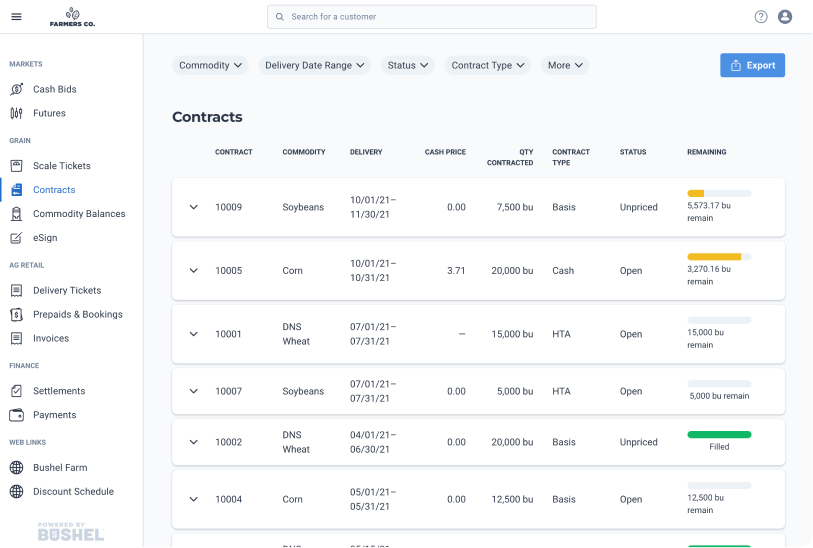Screen dimensions: 813x548
Task: Open Settlements link
Action: (x=59, y=391)
